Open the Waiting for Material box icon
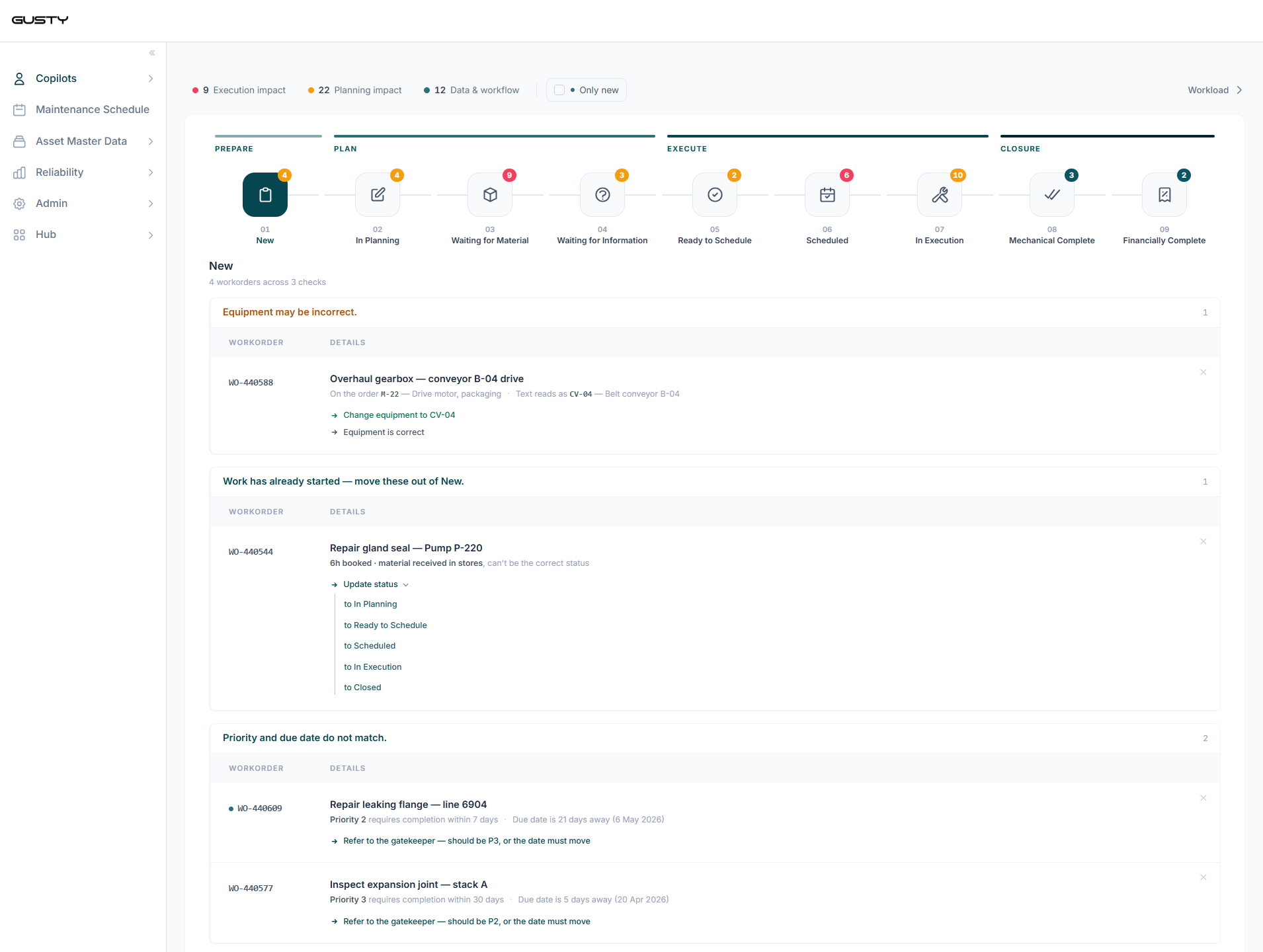1263x952 pixels. pos(490,194)
